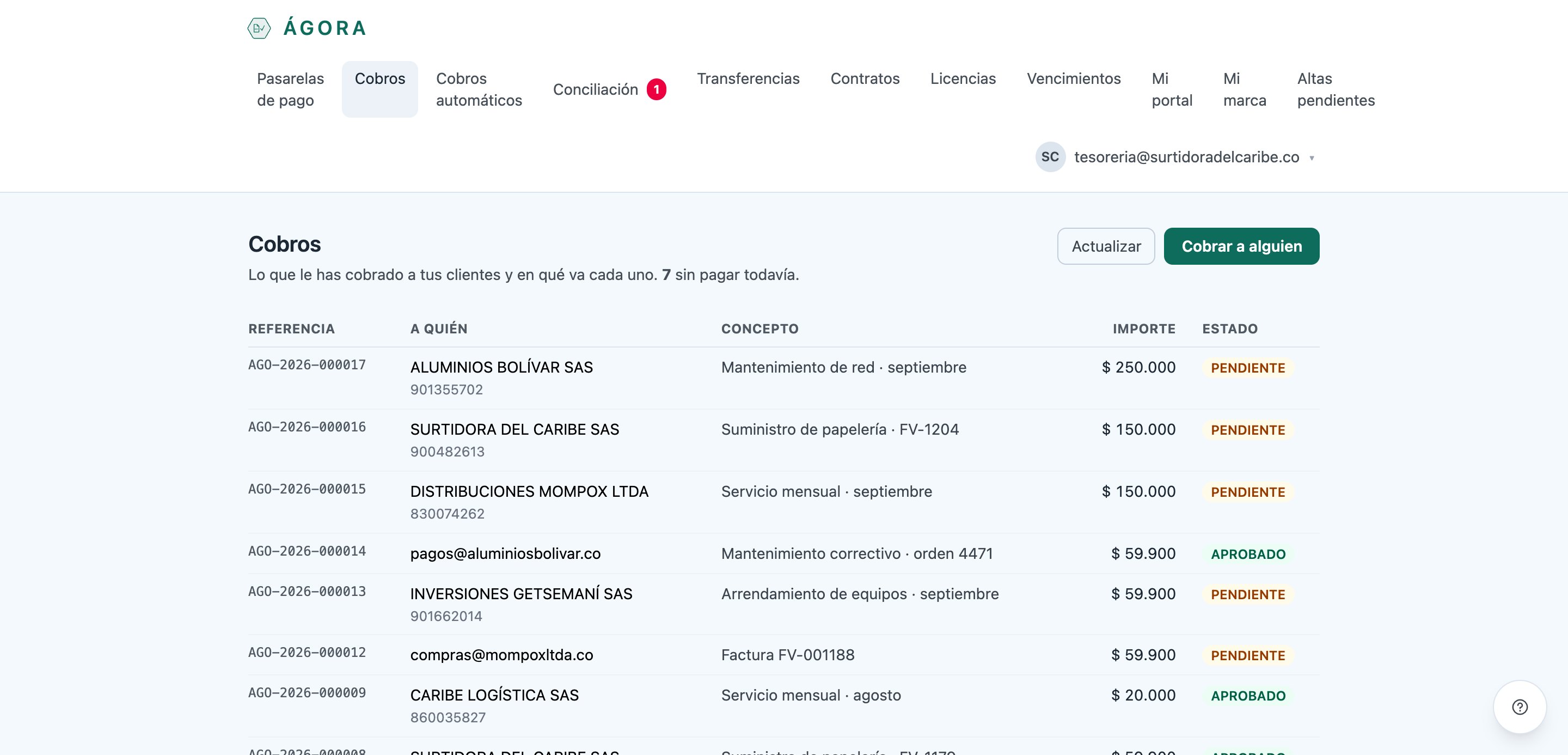The height and width of the screenshot is (755, 1568).
Task: Go to the Mi marca tab
Action: [x=1244, y=89]
